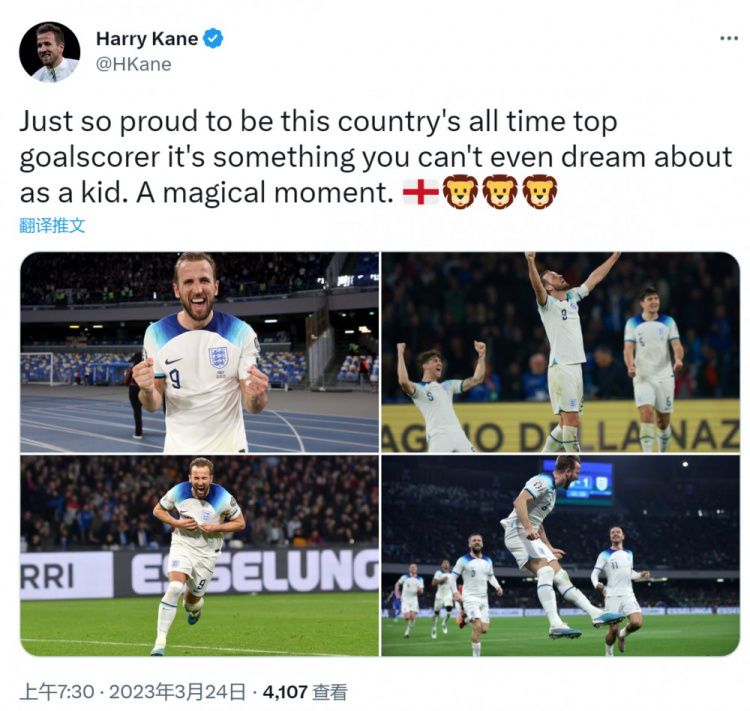Click the 查看 views label
The width and height of the screenshot is (750, 711).
point(329,691)
